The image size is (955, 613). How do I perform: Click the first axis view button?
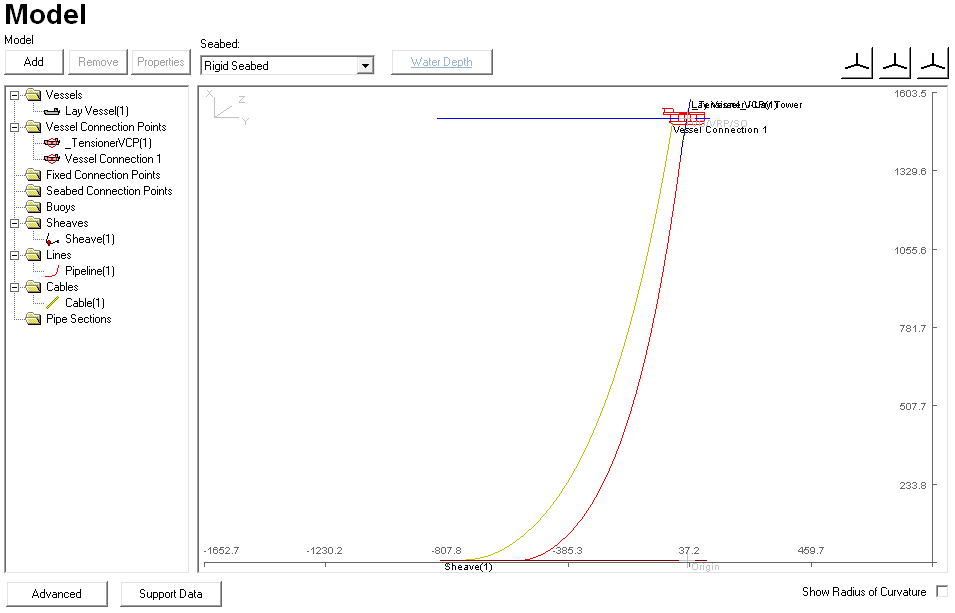pyautogui.click(x=857, y=63)
